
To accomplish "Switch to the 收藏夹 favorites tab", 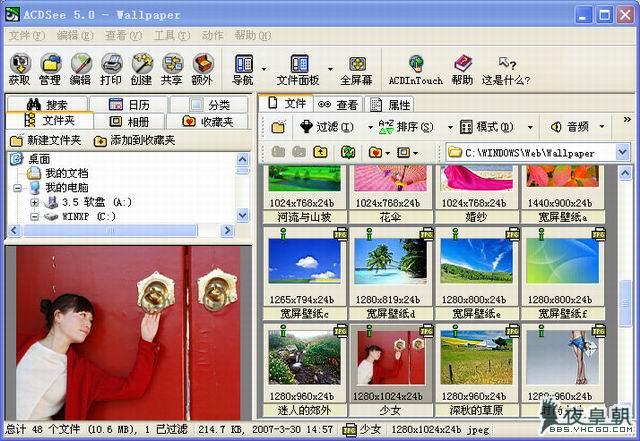I will (207, 121).
